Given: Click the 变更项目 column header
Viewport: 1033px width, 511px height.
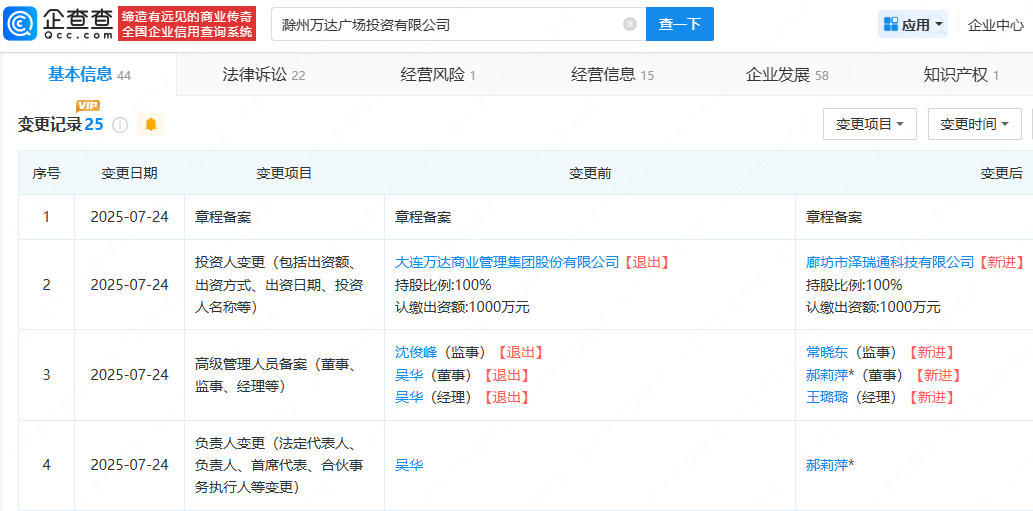Looking at the screenshot, I should (x=284, y=173).
